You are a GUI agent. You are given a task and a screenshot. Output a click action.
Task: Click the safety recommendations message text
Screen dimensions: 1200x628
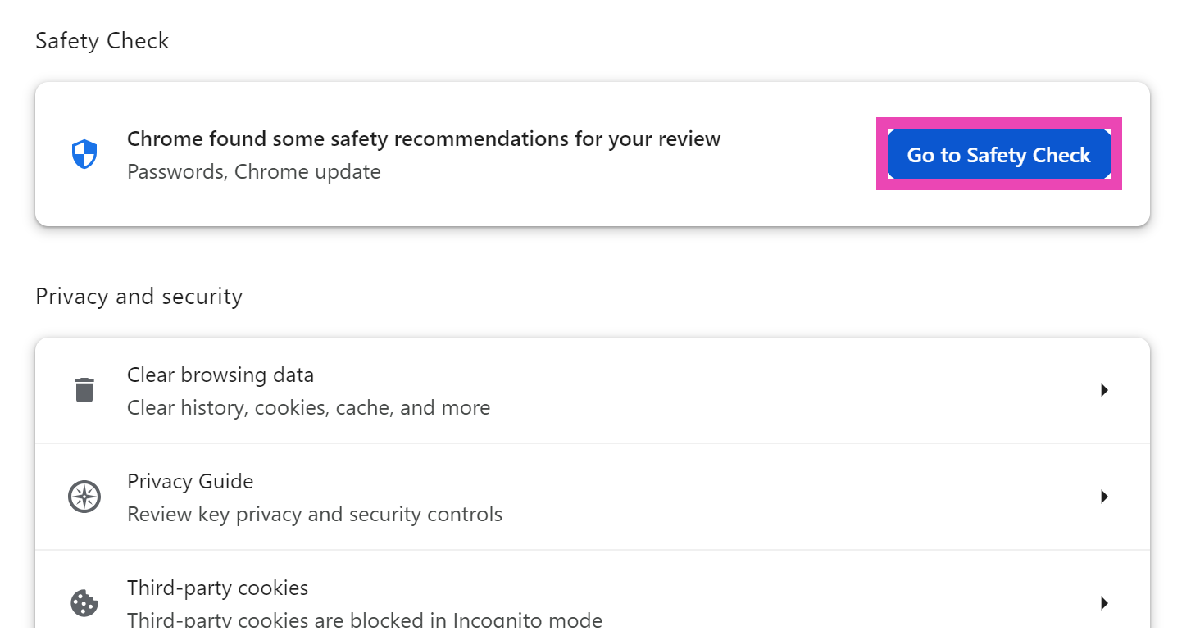(423, 139)
